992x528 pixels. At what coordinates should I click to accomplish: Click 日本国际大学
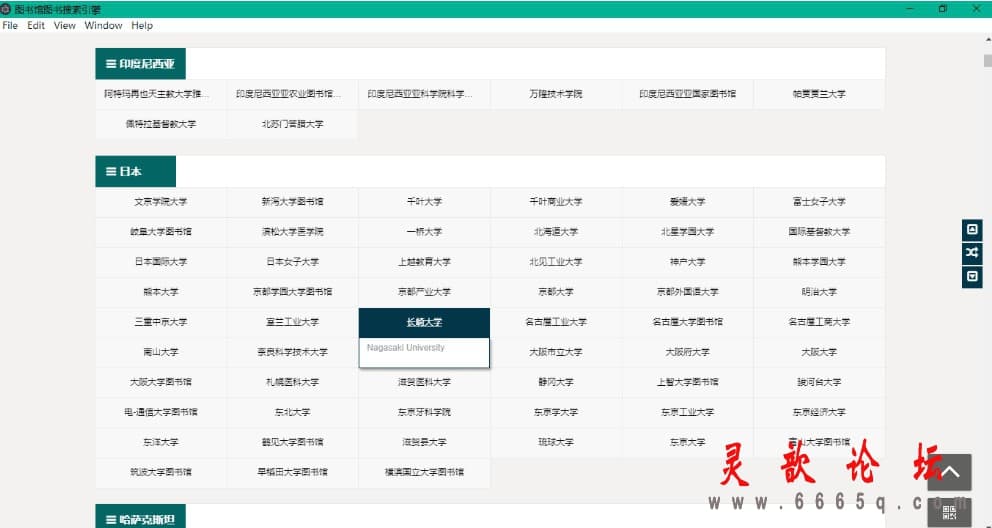[161, 262]
